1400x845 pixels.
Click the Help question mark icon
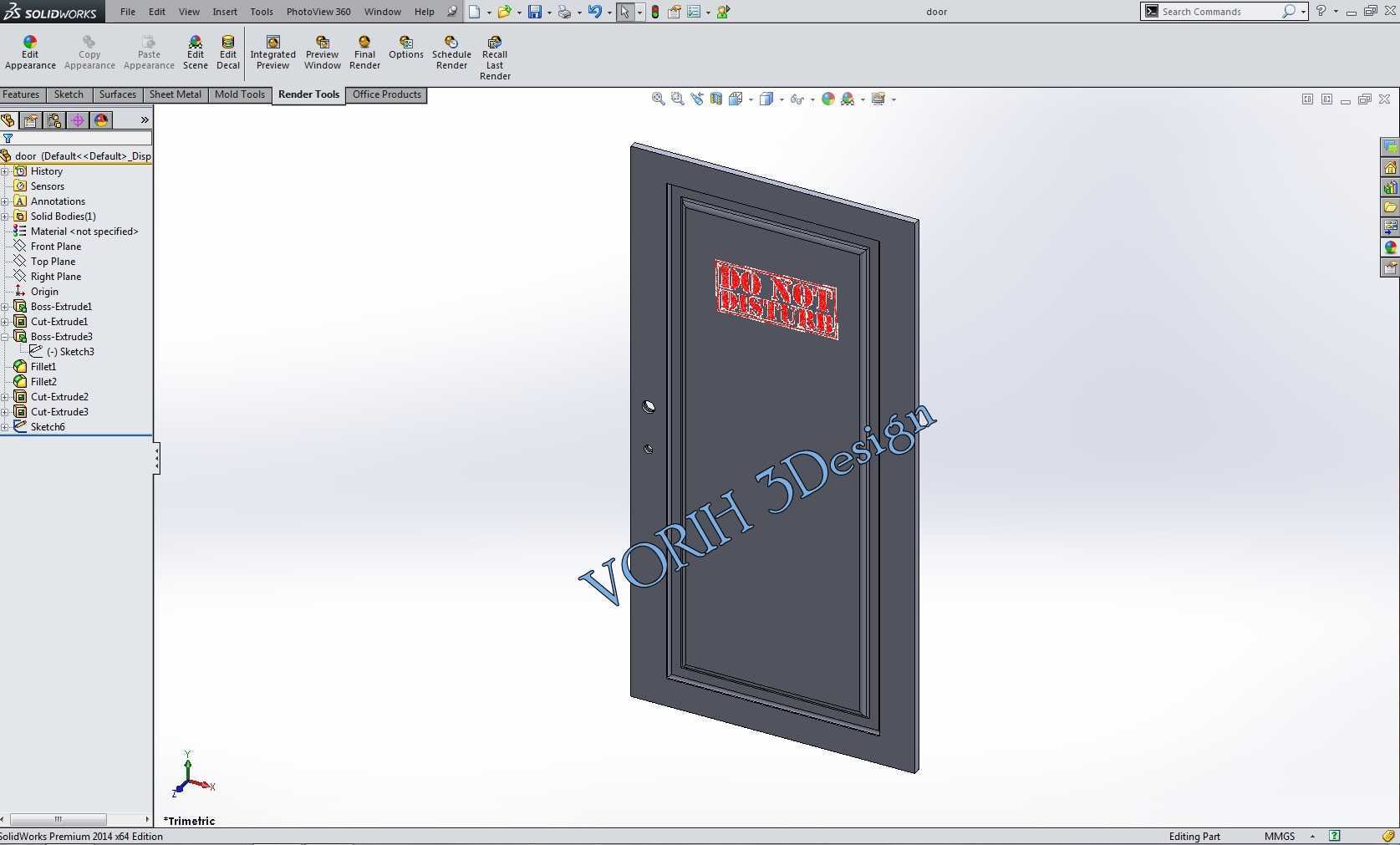1321,11
